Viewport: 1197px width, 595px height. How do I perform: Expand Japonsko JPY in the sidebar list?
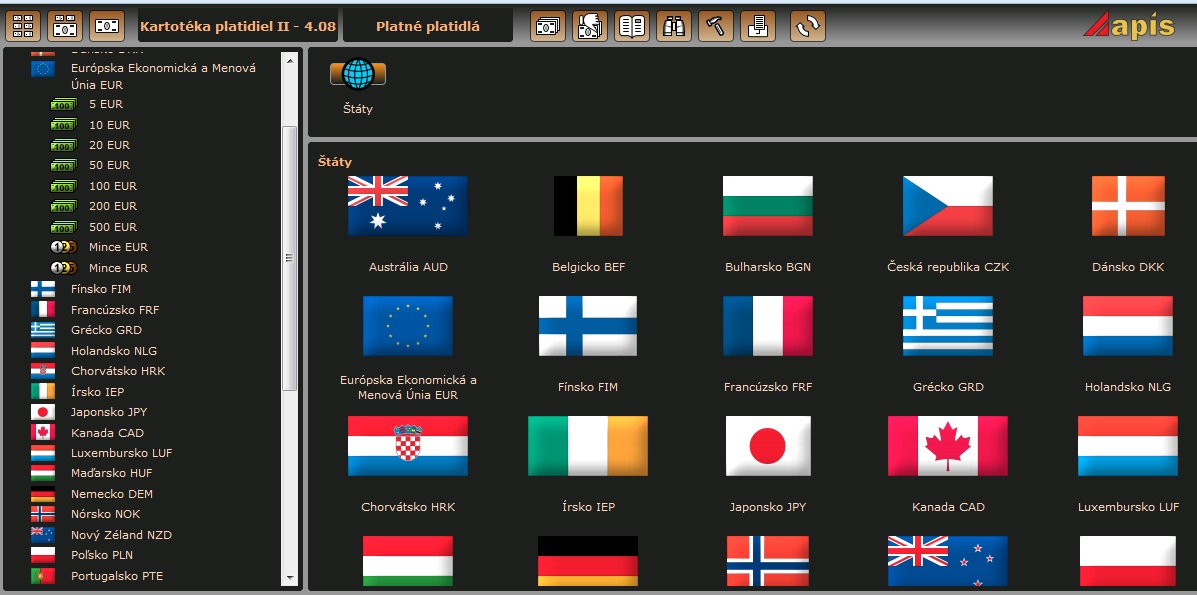tap(108, 412)
